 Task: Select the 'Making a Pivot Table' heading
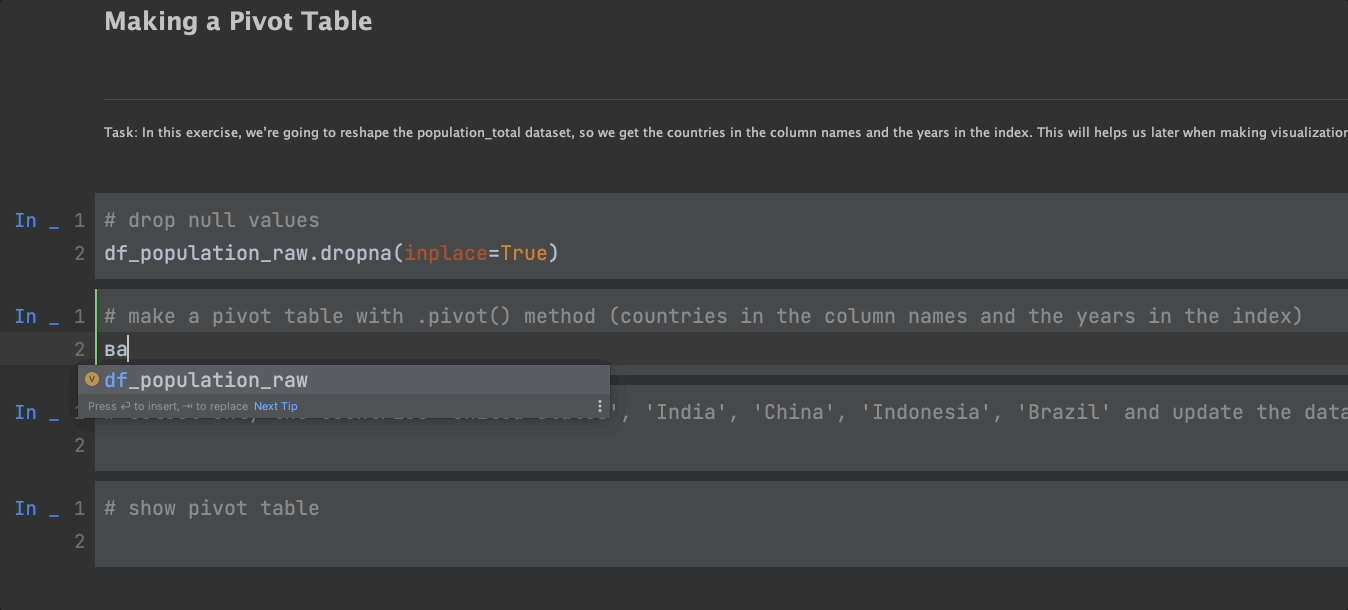pos(238,20)
